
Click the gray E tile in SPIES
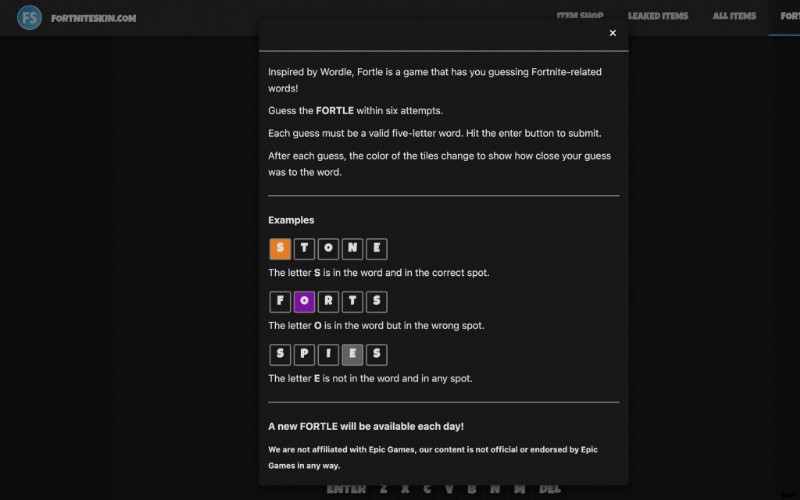(352, 354)
